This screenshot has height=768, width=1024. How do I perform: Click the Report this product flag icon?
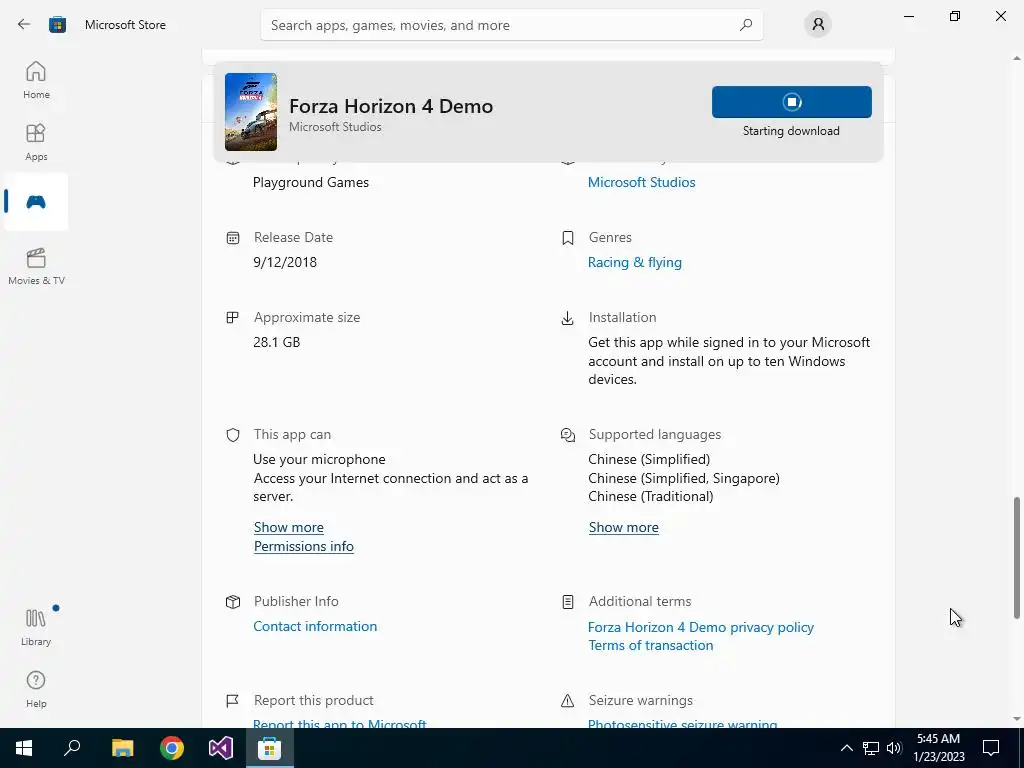pyautogui.click(x=232, y=701)
